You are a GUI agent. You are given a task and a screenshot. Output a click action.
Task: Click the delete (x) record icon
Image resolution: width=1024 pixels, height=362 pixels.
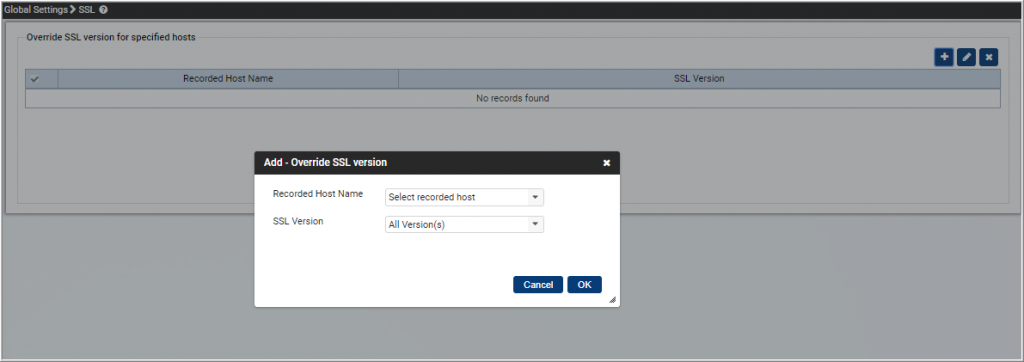tap(989, 58)
